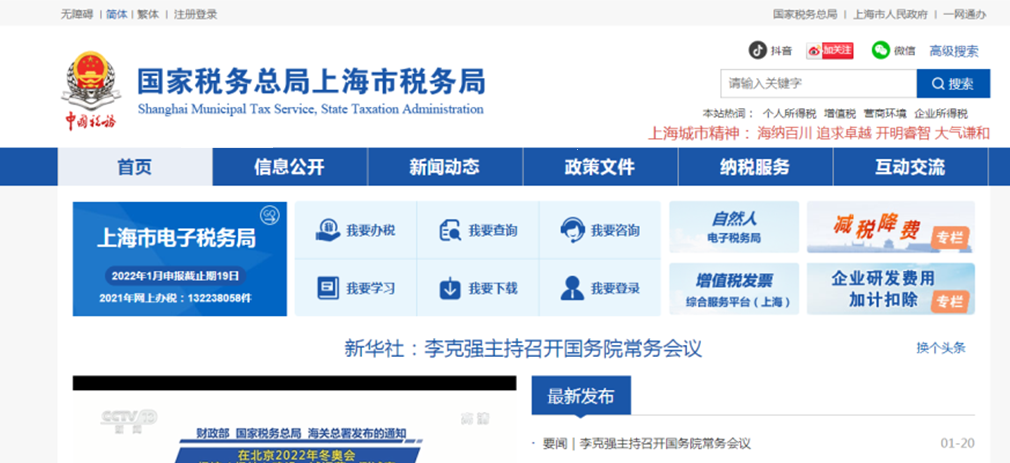Switch to 政策文件 in the navigation
1010x463 pixels.
coord(600,167)
